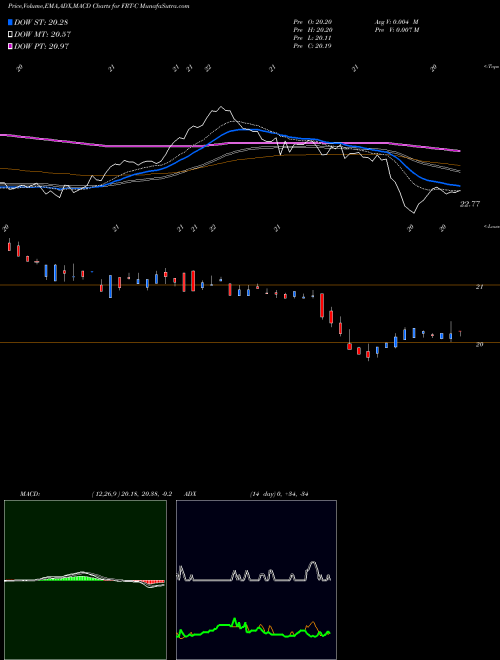The height and width of the screenshot is (660, 500).
Task: Click the lowest trough of the white price line
Action: 414,213
